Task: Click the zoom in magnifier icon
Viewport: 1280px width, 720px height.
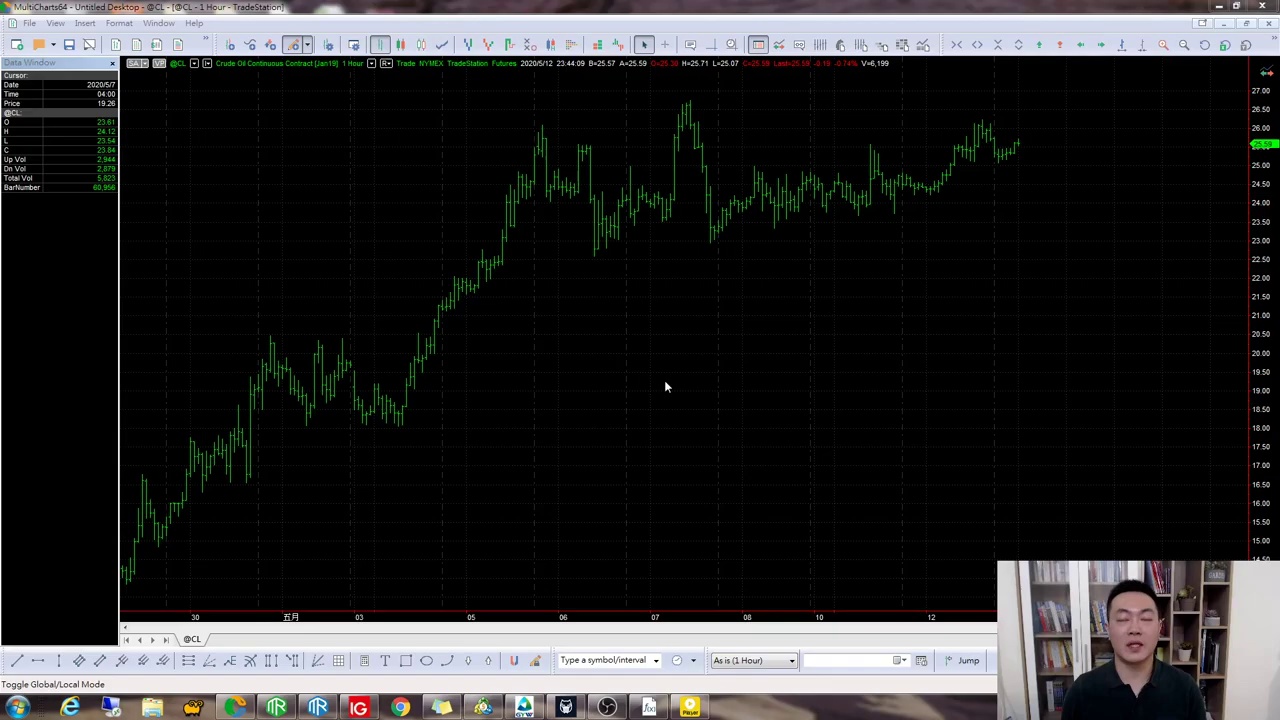Action: pyautogui.click(x=1163, y=45)
